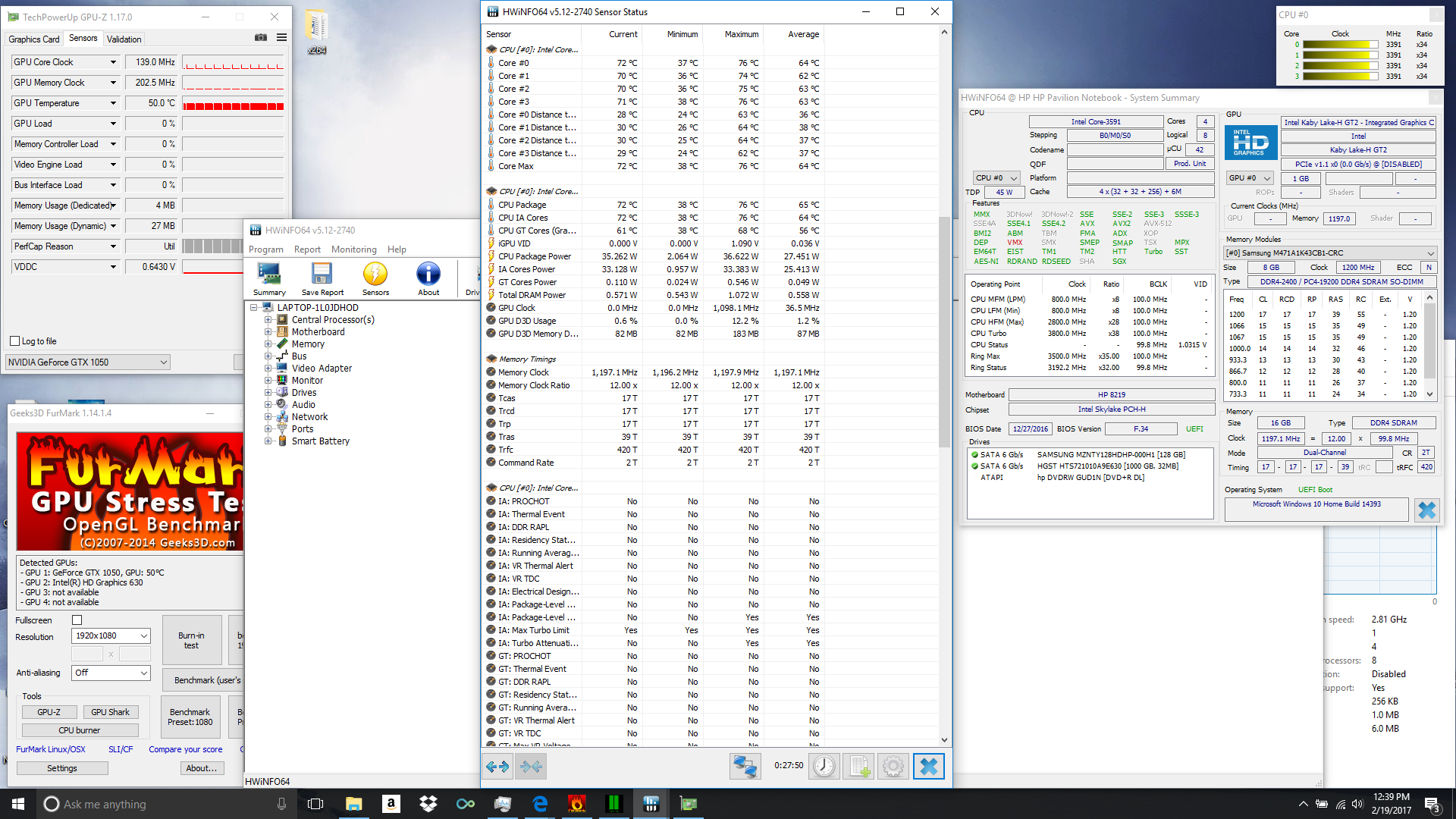Open CPU #0 selector in System Summary
Image resolution: width=1456 pixels, height=819 pixels.
(997, 178)
